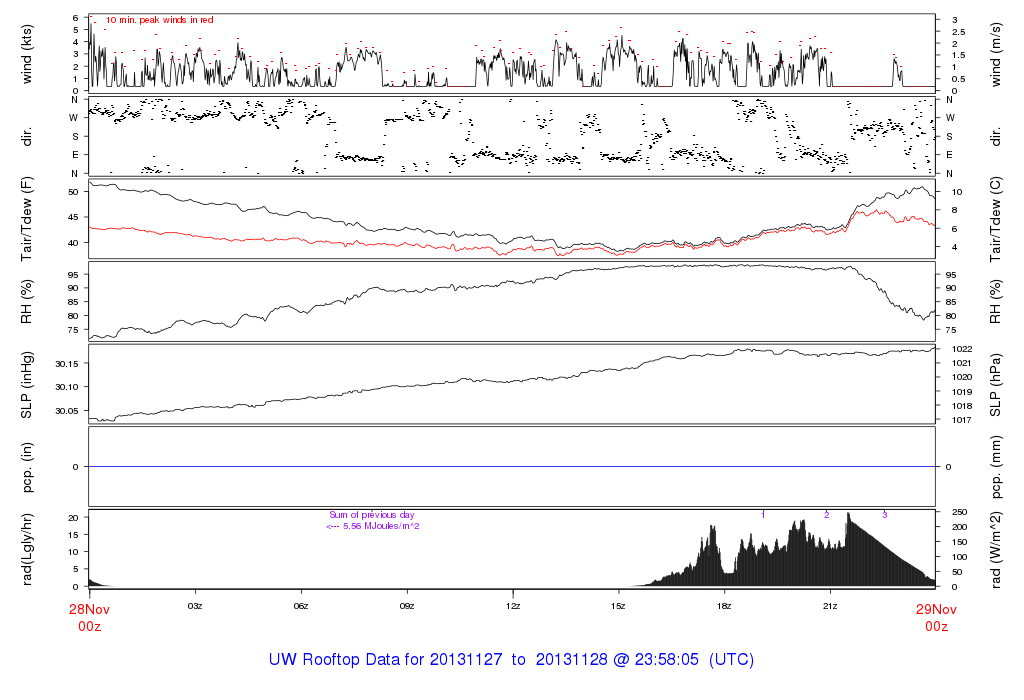This screenshot has height=700, width=1024.
Task: Click the purple "2" marker in radiation panel
Action: tap(826, 515)
